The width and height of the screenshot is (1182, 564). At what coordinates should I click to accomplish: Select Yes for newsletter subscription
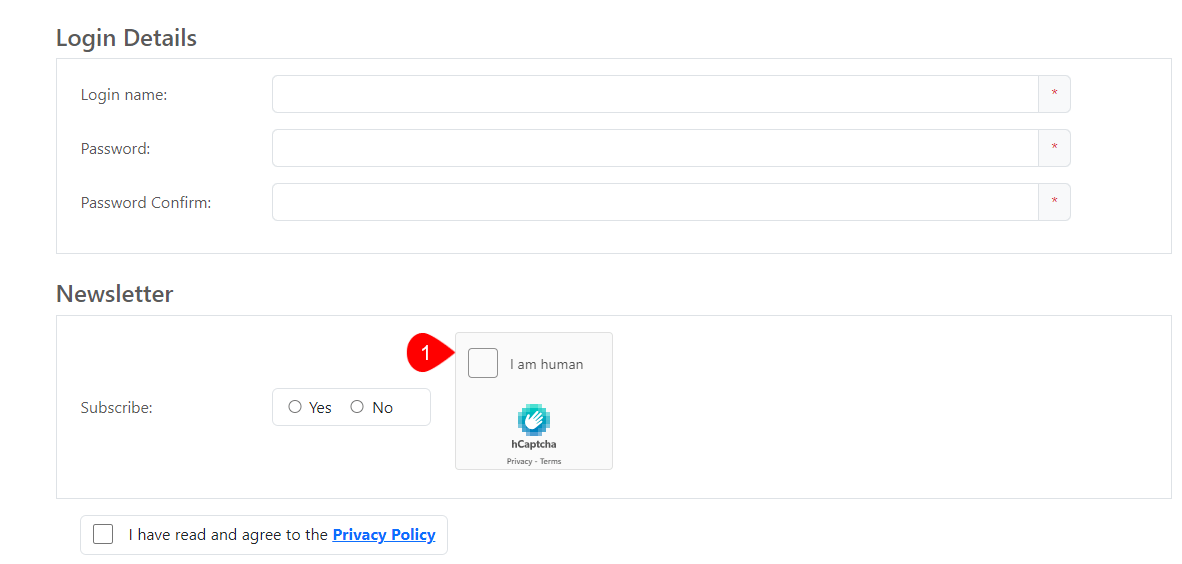pyautogui.click(x=295, y=407)
